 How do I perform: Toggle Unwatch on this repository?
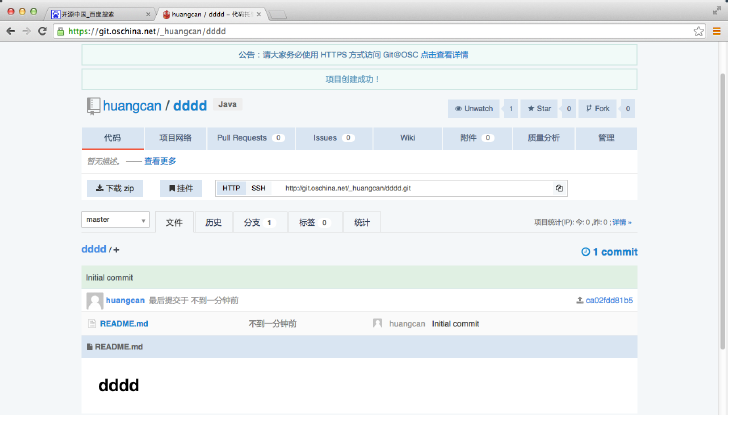coord(474,109)
